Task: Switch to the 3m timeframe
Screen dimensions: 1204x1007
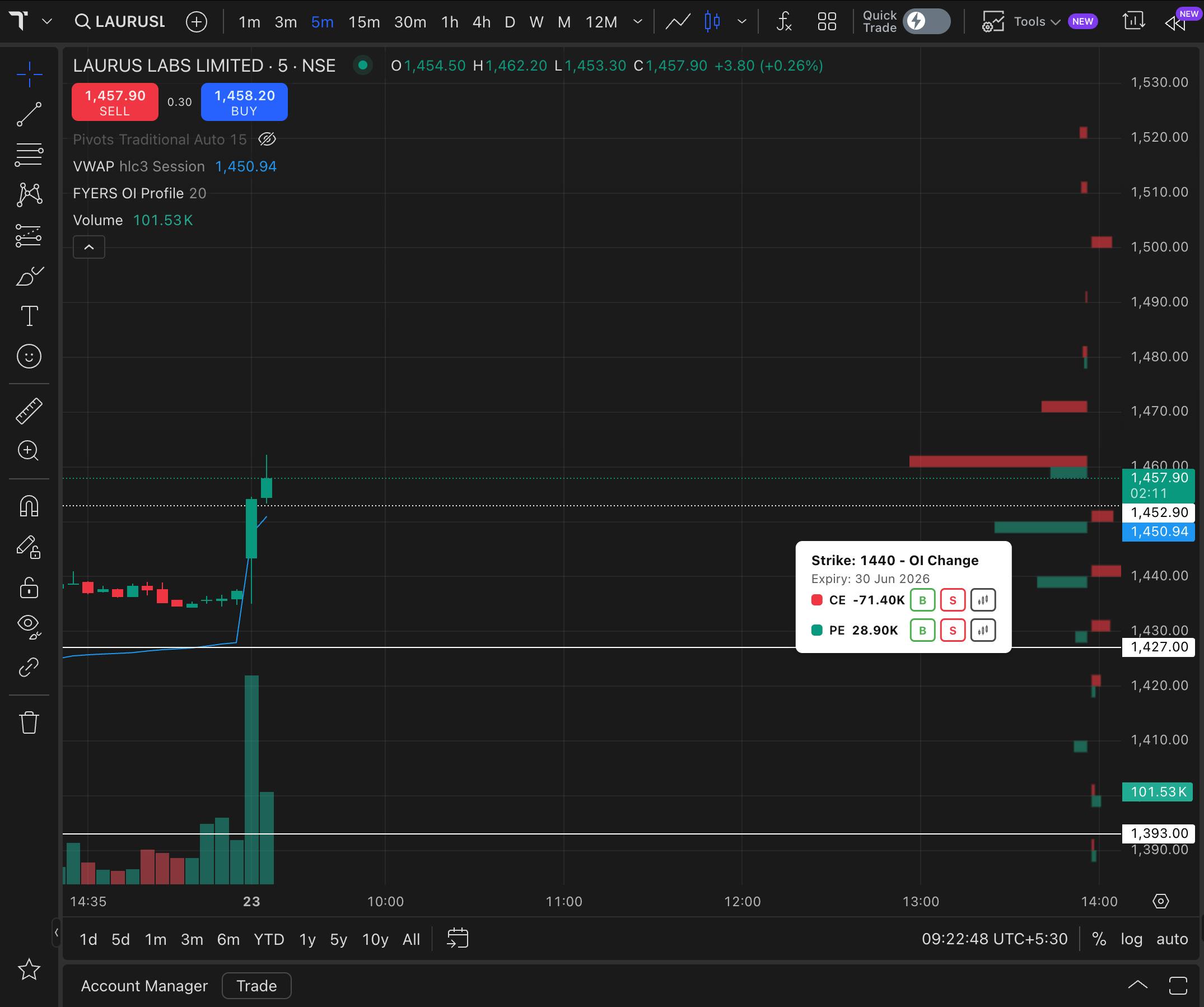Action: 286,22
